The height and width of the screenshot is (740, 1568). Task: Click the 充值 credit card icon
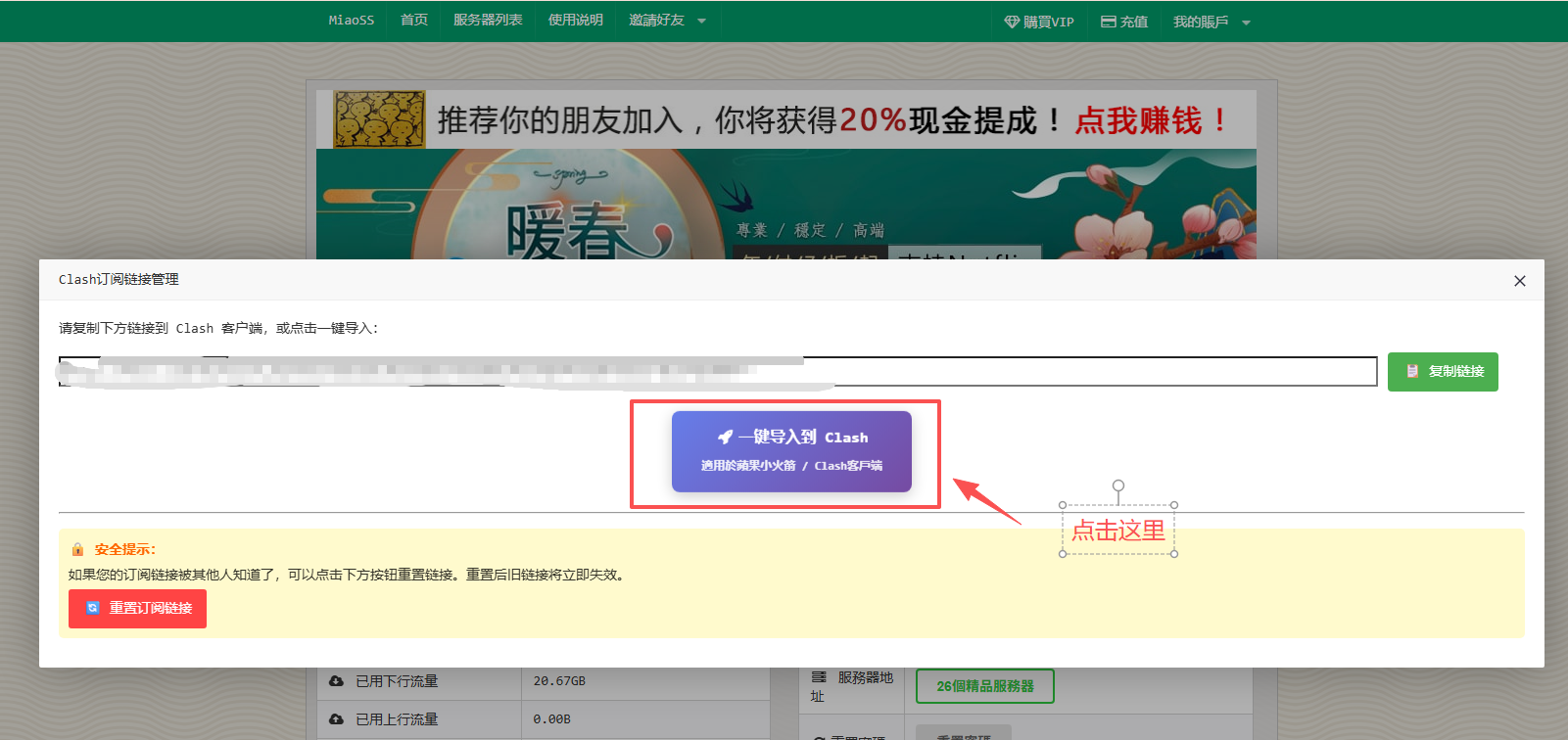(1109, 22)
